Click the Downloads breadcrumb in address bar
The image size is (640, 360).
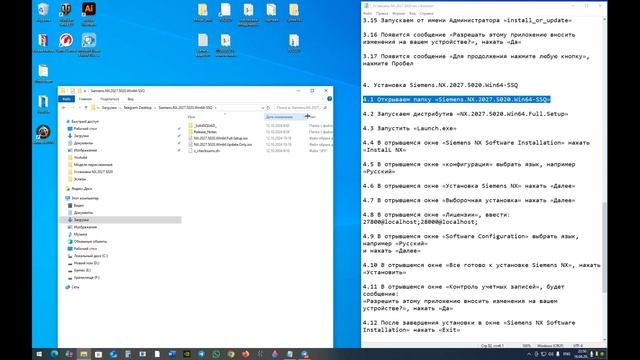[x=109, y=108]
